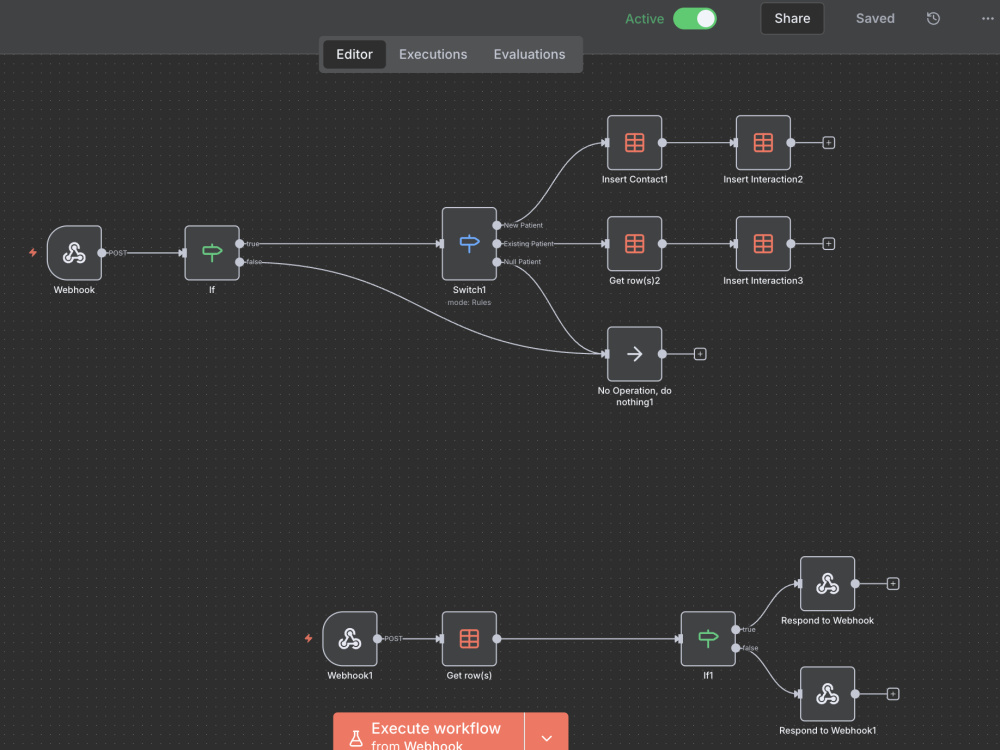Click the If node false output

point(240,262)
